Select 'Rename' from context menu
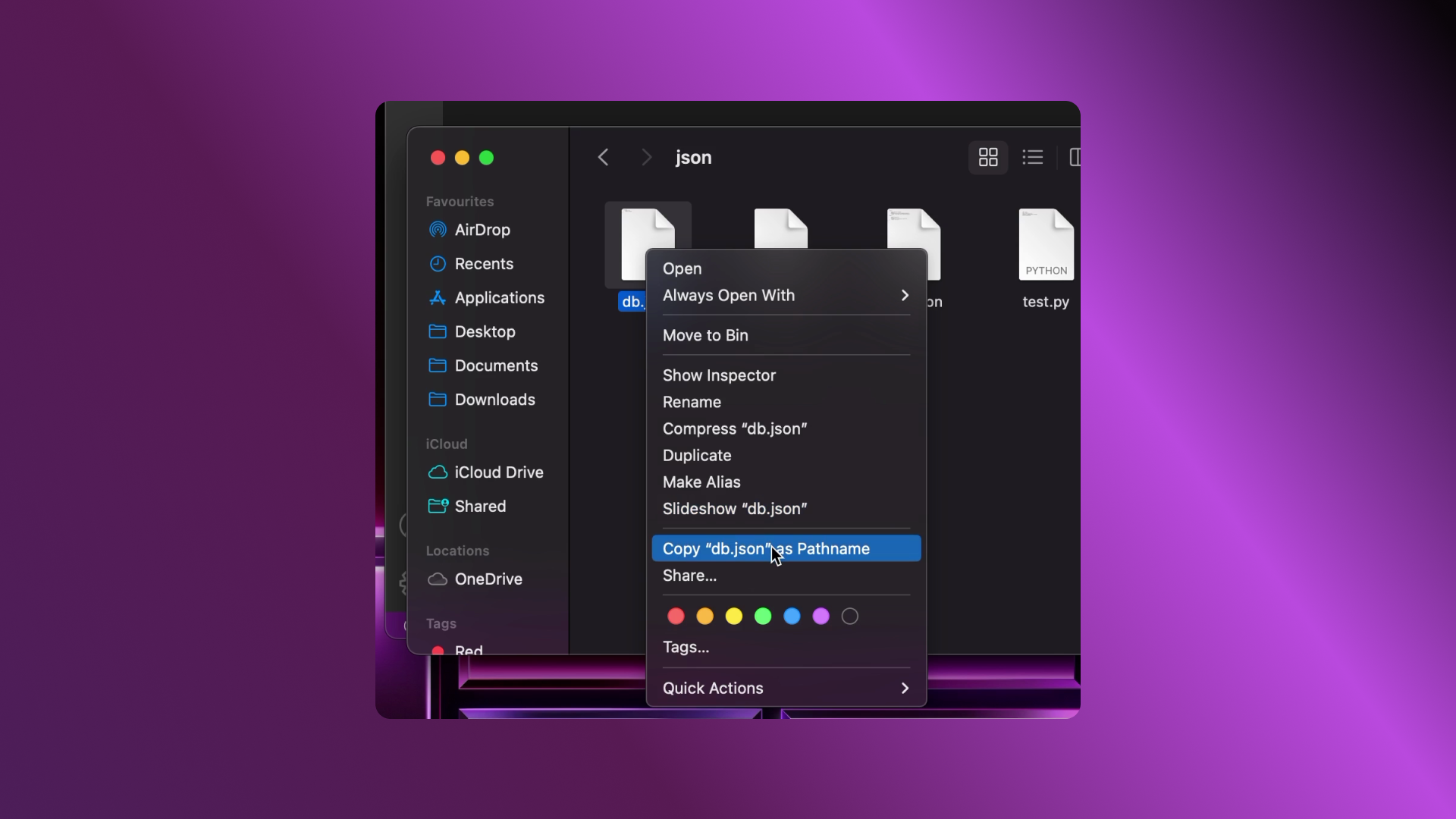This screenshot has width=1456, height=819. [692, 401]
